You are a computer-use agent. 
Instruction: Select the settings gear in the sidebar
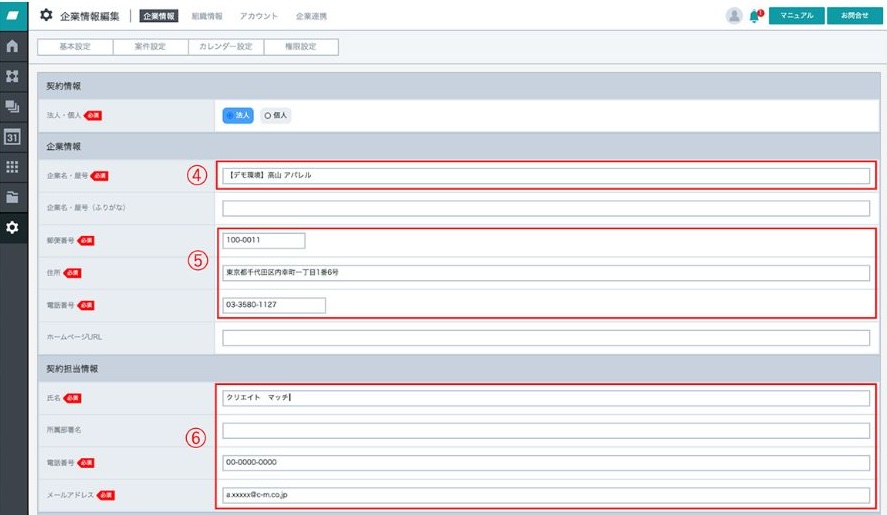point(13,228)
